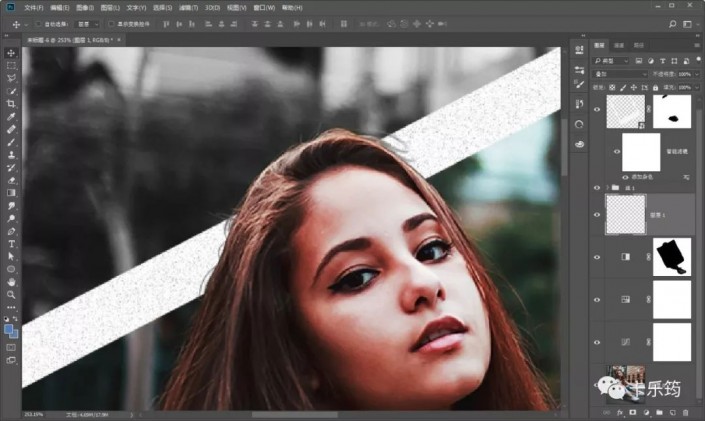Open the Fill slider dropdown arrow
705x421 pixels.
pos(697,87)
